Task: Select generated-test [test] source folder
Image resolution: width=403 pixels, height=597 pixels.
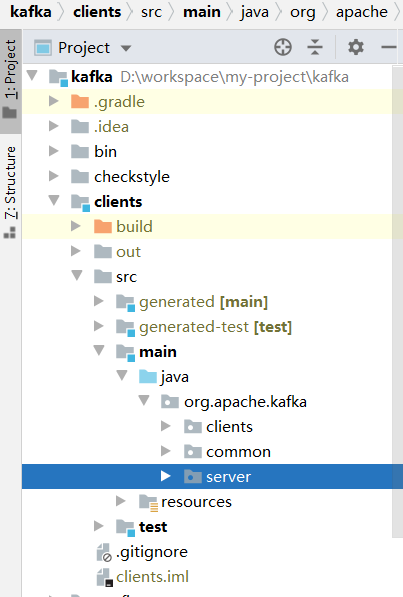Action: click(x=216, y=327)
